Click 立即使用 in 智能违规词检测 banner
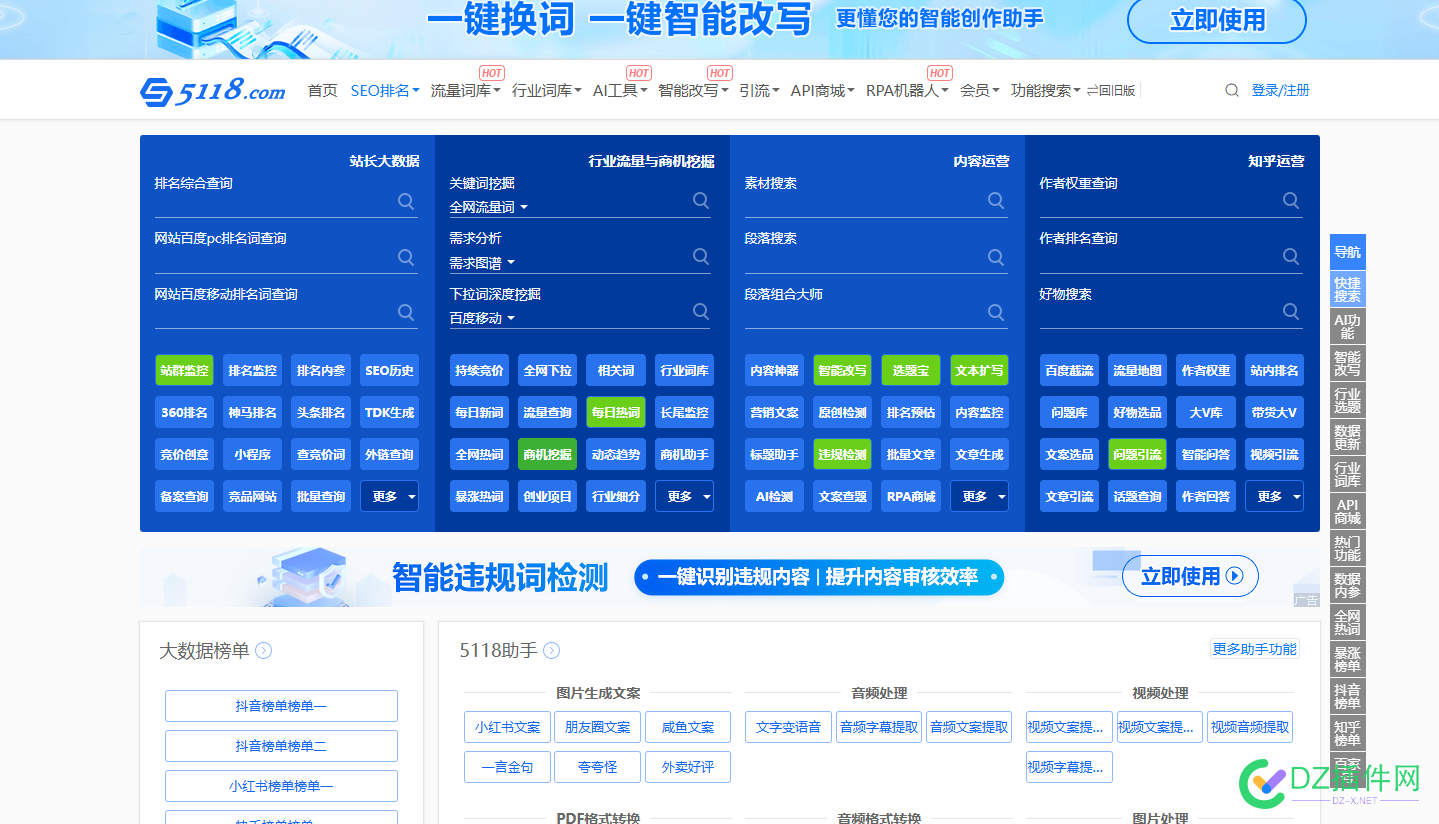The image size is (1439, 824). point(1190,576)
